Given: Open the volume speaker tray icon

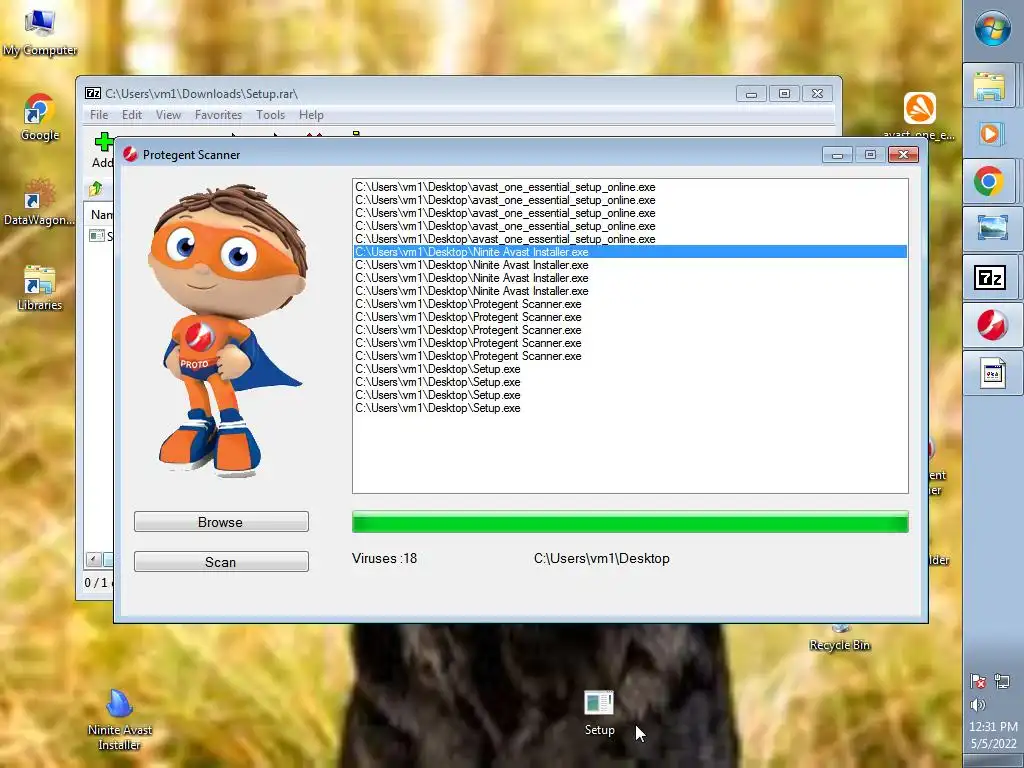Looking at the screenshot, I should [978, 705].
